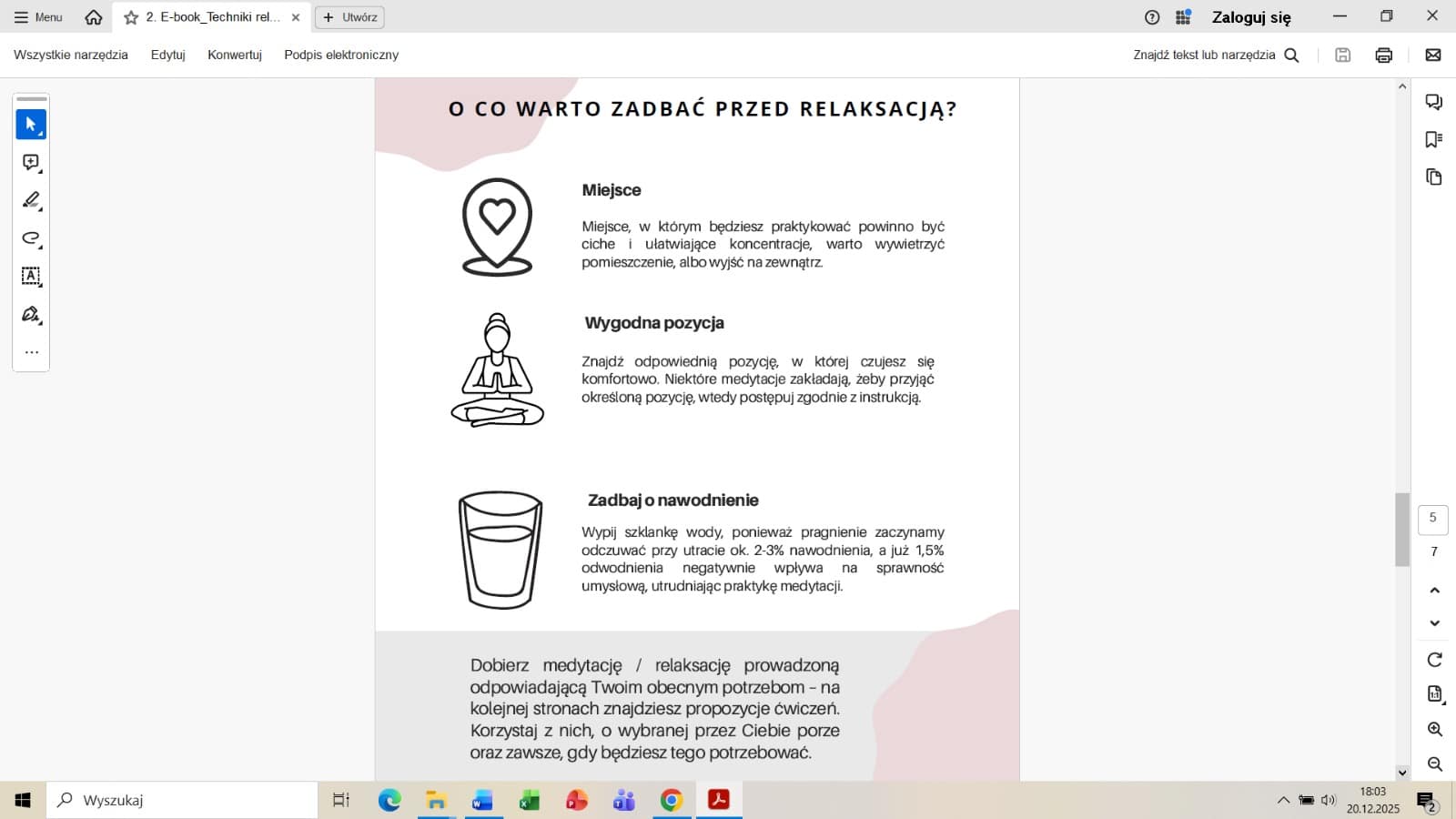
Task: Click the Windows taskbar search field
Action: click(x=182, y=800)
